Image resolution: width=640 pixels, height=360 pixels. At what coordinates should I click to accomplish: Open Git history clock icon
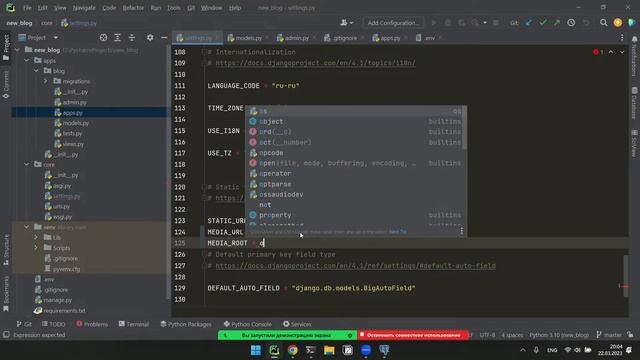[x=571, y=23]
